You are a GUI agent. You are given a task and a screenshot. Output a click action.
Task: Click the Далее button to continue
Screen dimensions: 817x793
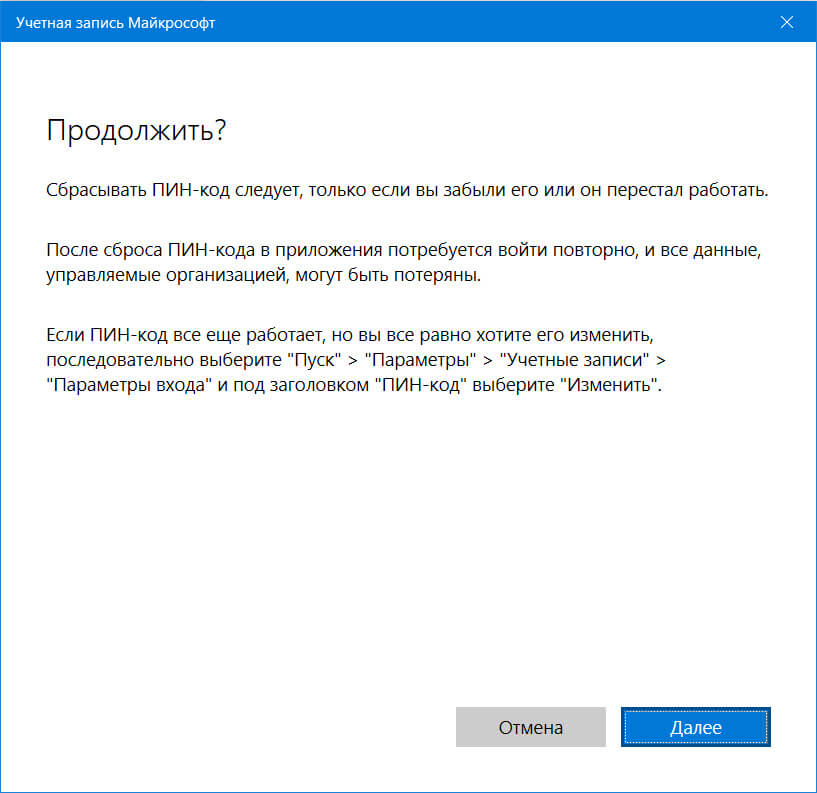pos(696,727)
